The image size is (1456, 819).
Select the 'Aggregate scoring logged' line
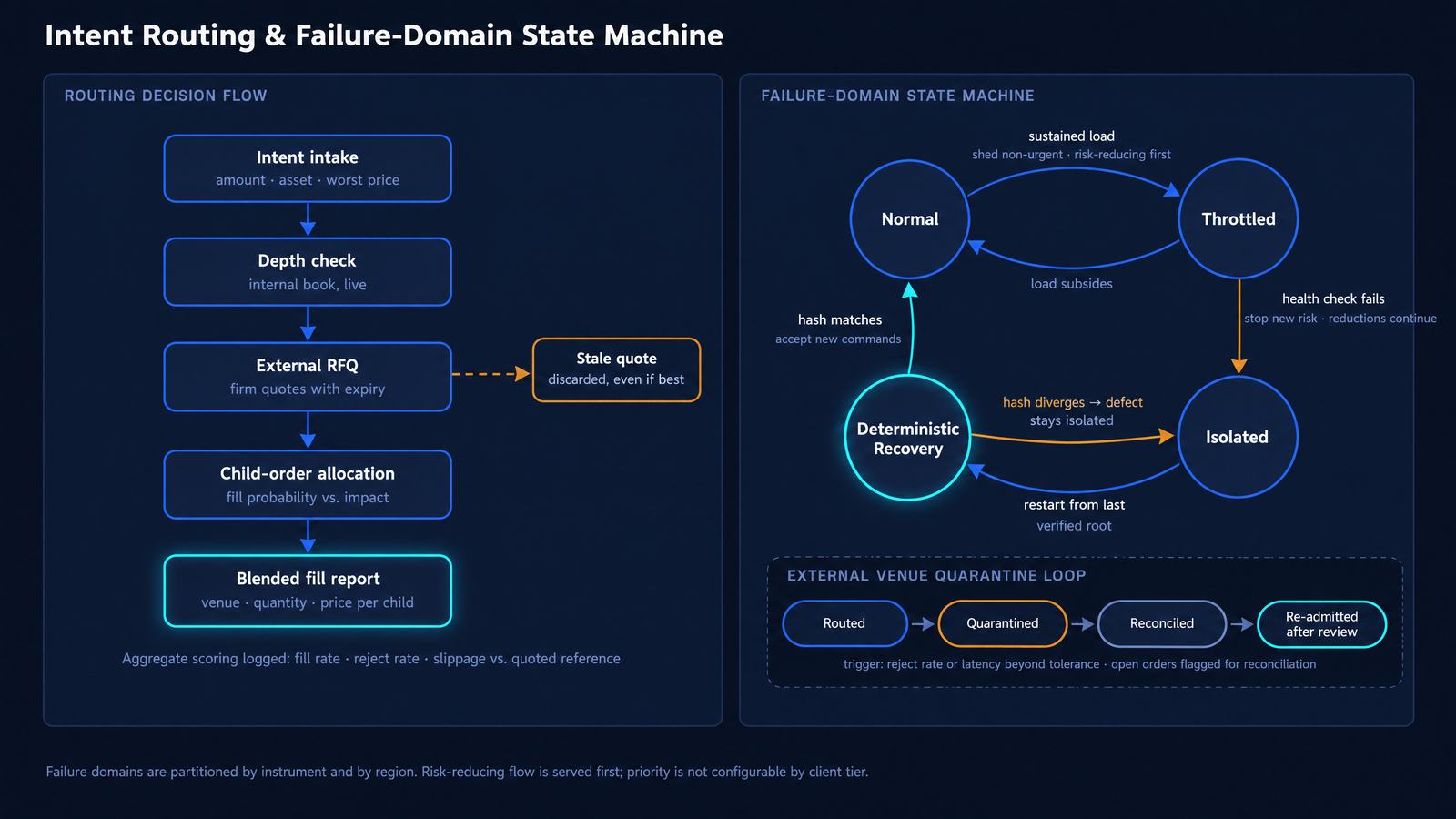click(371, 659)
